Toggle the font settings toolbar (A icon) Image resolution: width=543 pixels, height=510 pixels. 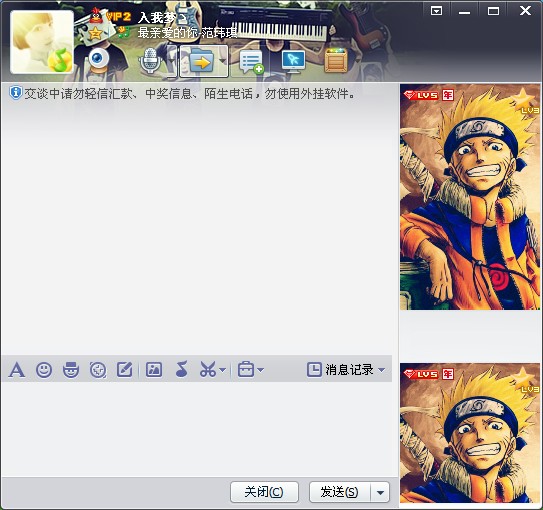click(17, 370)
